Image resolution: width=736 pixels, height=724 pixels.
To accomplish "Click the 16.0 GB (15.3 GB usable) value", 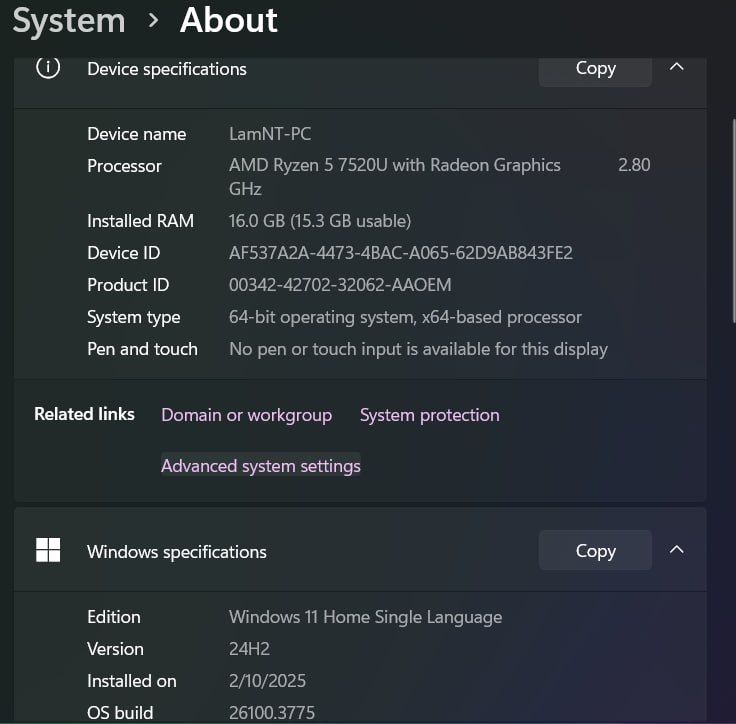I will tap(320, 221).
